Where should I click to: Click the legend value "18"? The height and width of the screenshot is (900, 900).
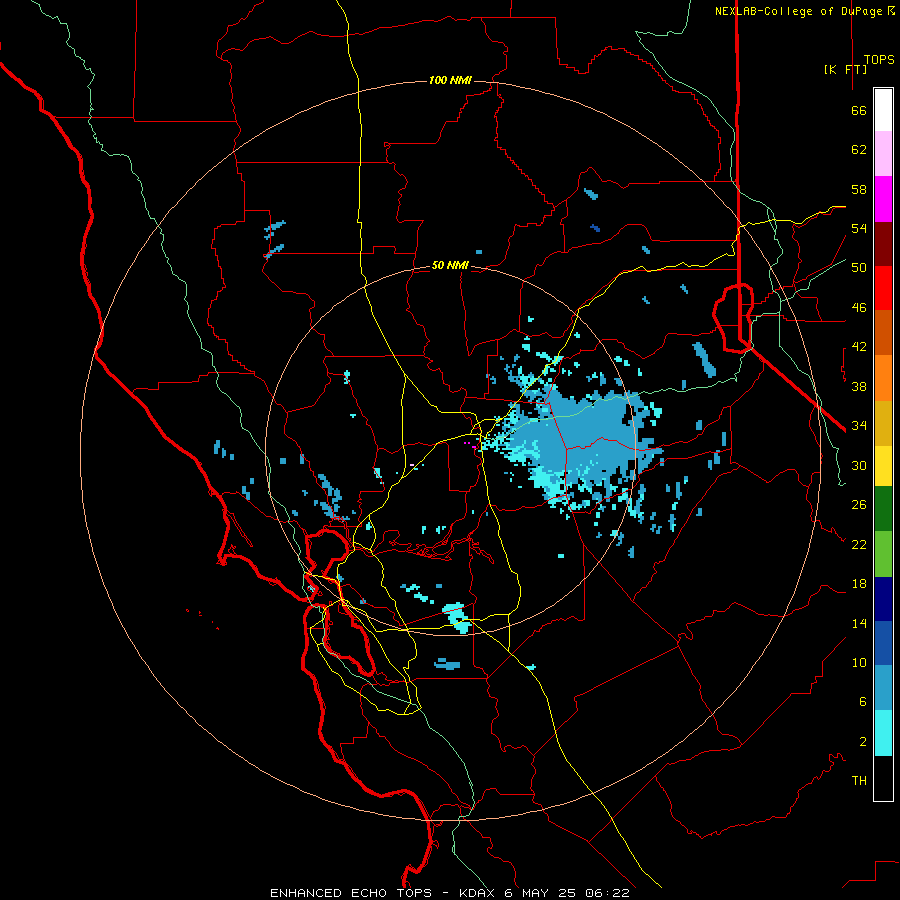(859, 584)
